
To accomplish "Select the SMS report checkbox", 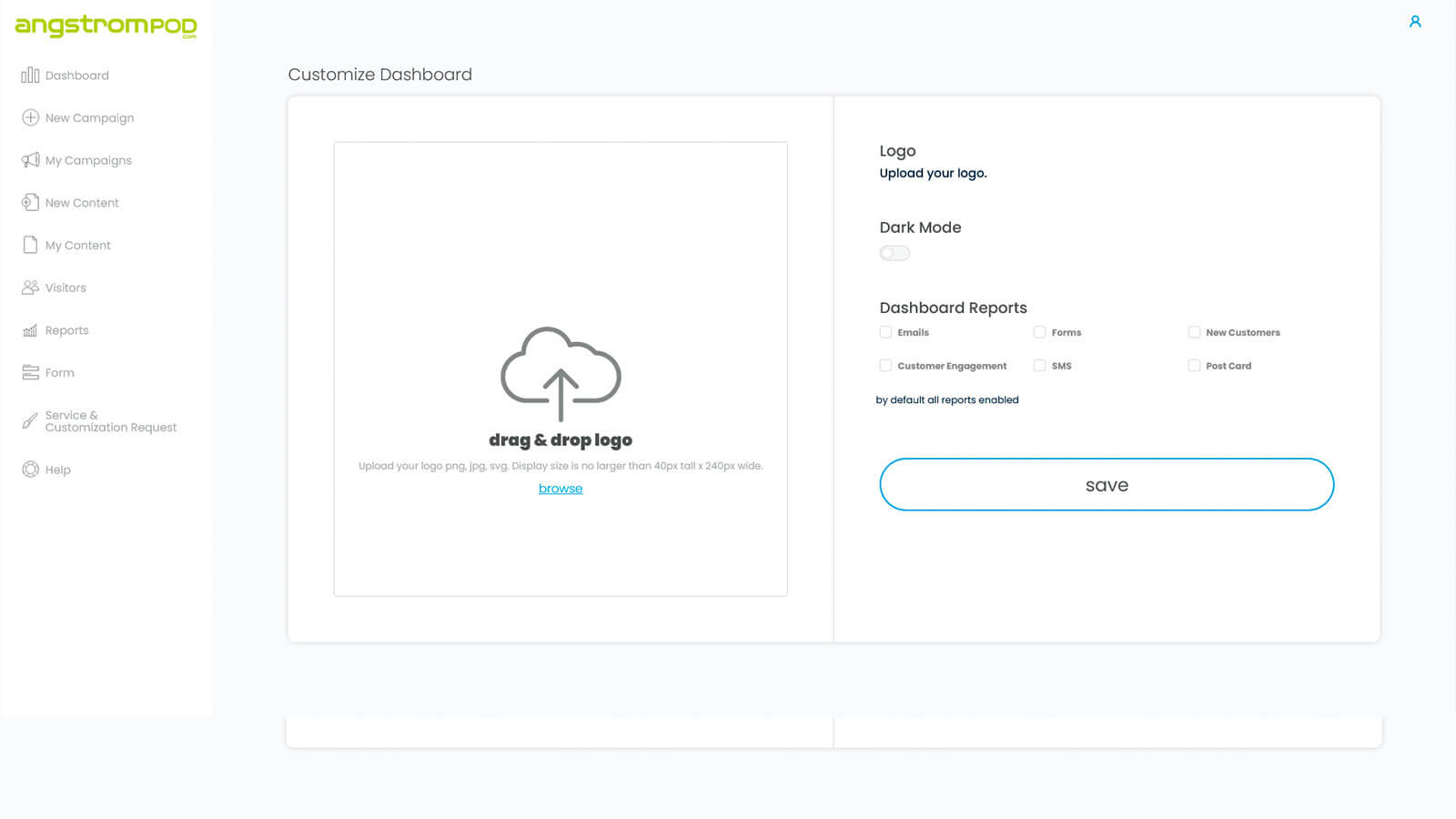I will [1039, 366].
